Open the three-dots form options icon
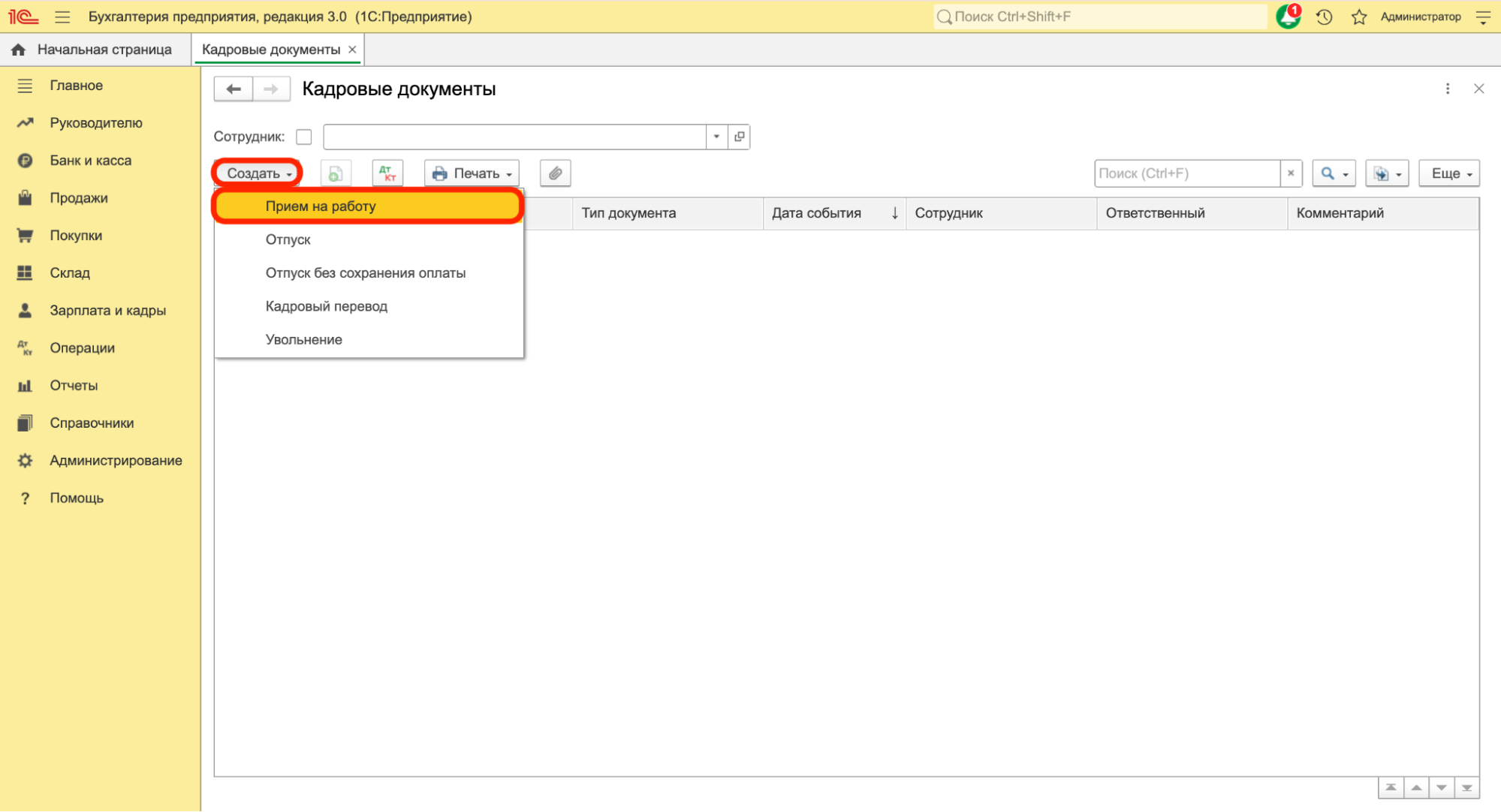The height and width of the screenshot is (812, 1501). (x=1447, y=89)
